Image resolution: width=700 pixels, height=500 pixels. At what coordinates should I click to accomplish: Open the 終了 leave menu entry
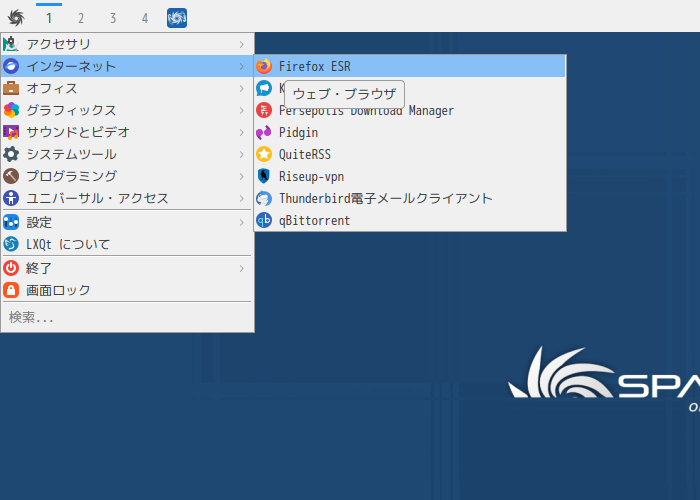tap(127, 268)
